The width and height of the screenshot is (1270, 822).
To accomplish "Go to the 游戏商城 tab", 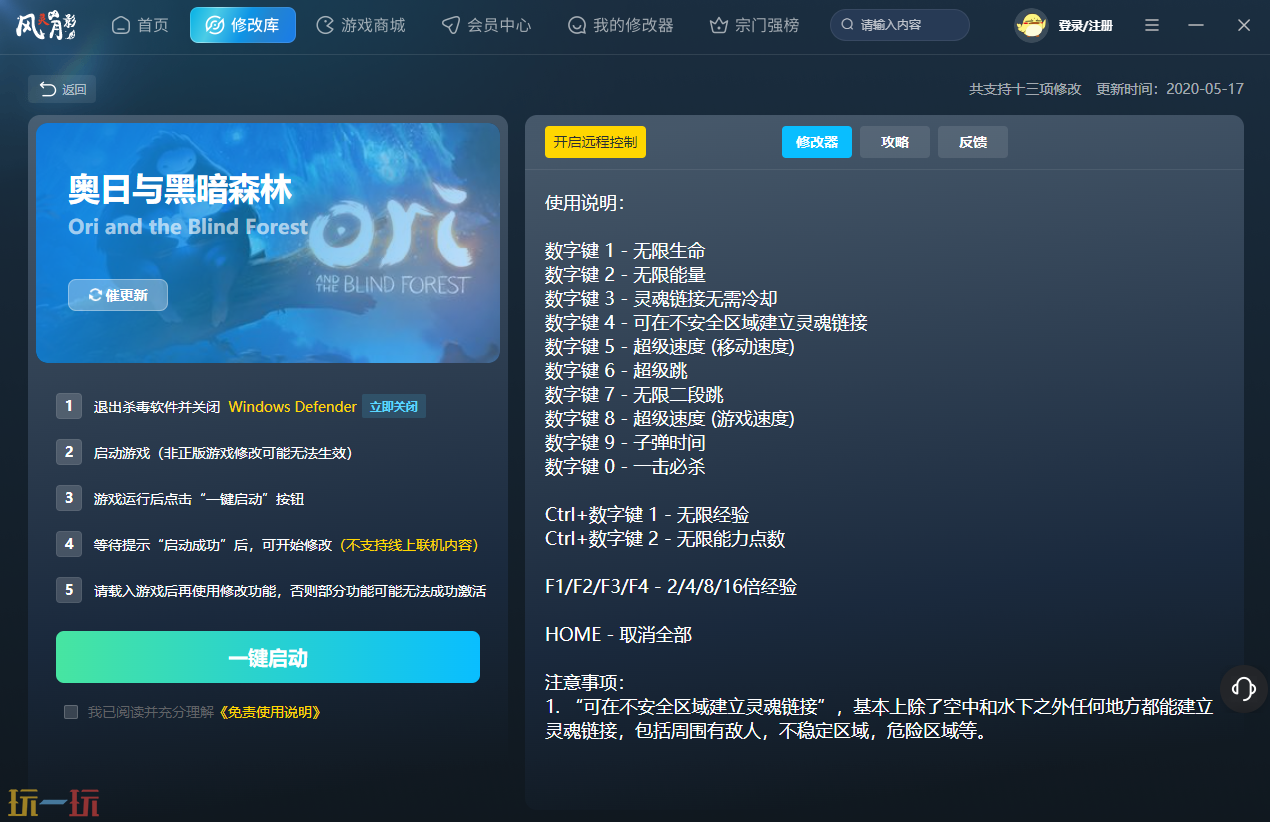I will pos(361,25).
